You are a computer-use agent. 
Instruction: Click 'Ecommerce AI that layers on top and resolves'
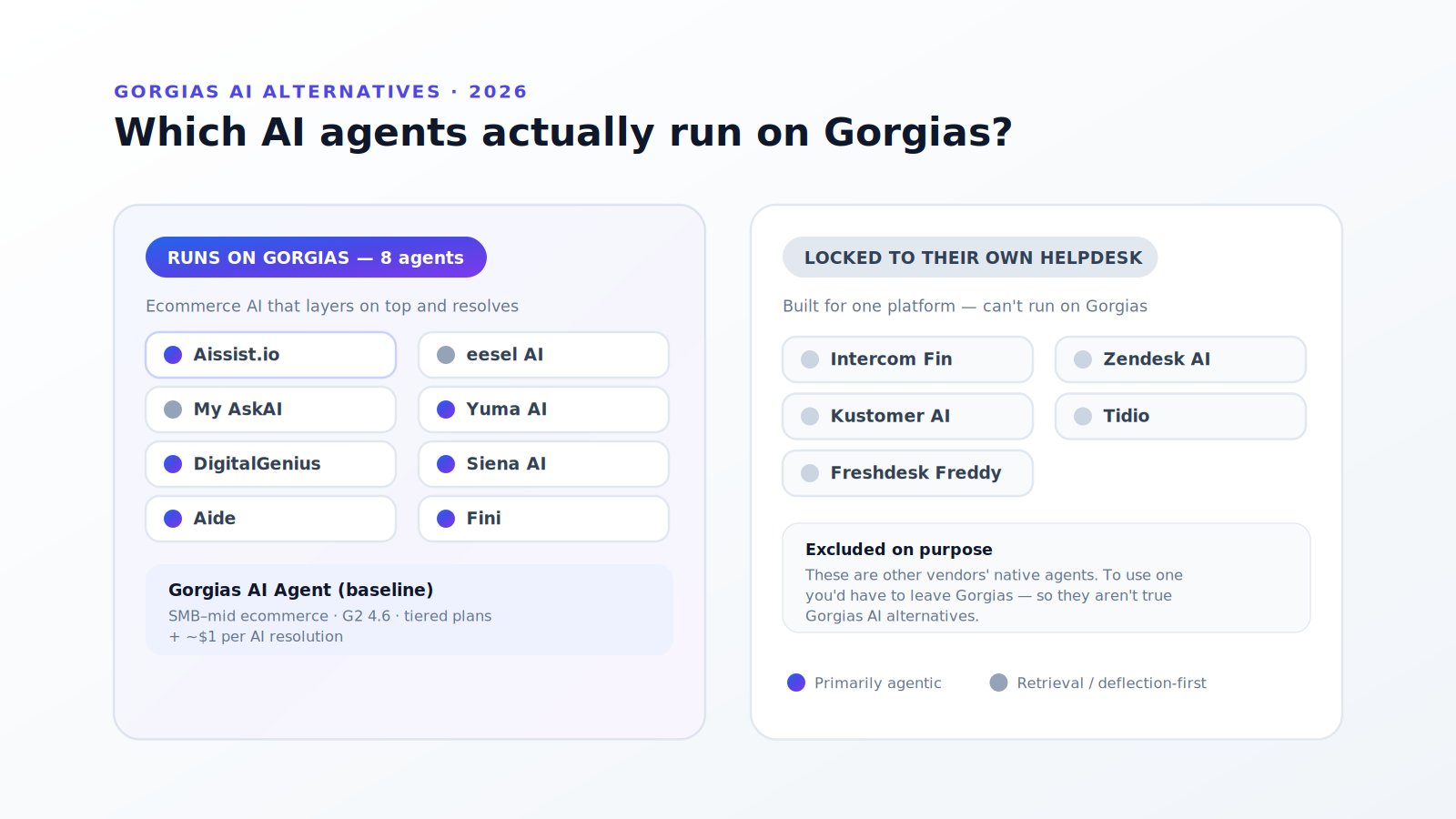click(x=332, y=306)
